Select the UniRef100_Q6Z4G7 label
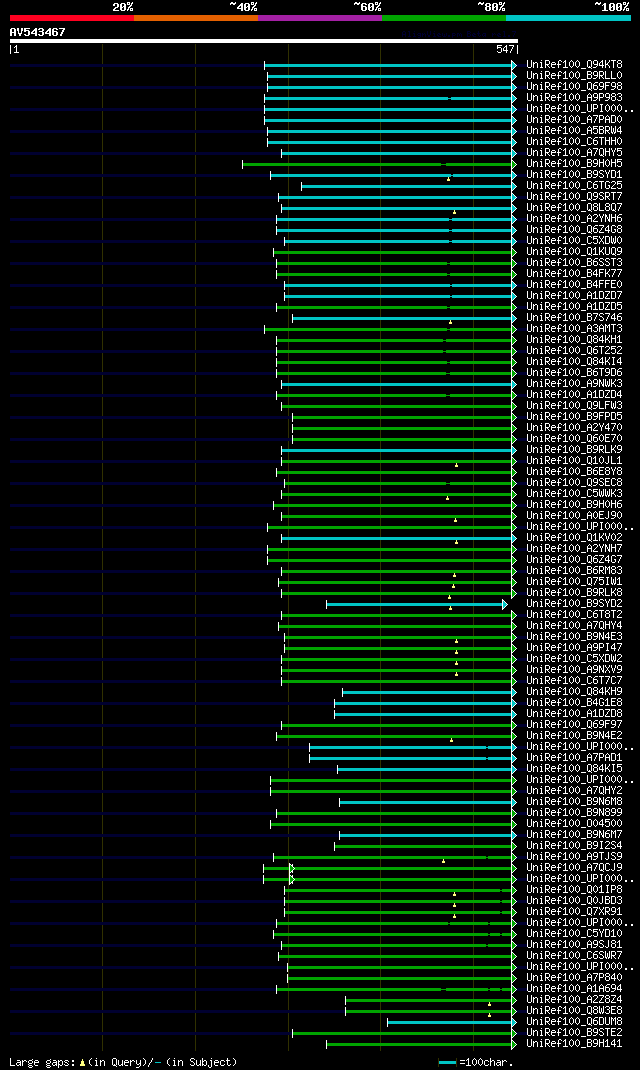This screenshot has width=640, height=1070. (x=574, y=560)
